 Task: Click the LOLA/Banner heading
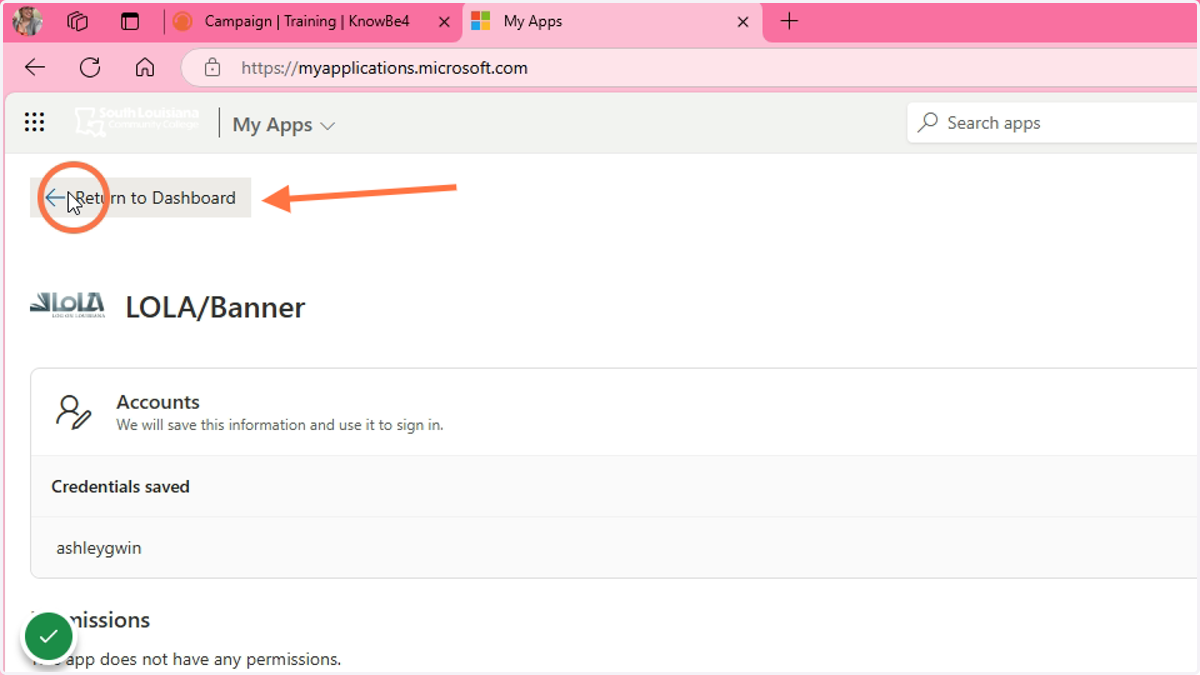(215, 307)
